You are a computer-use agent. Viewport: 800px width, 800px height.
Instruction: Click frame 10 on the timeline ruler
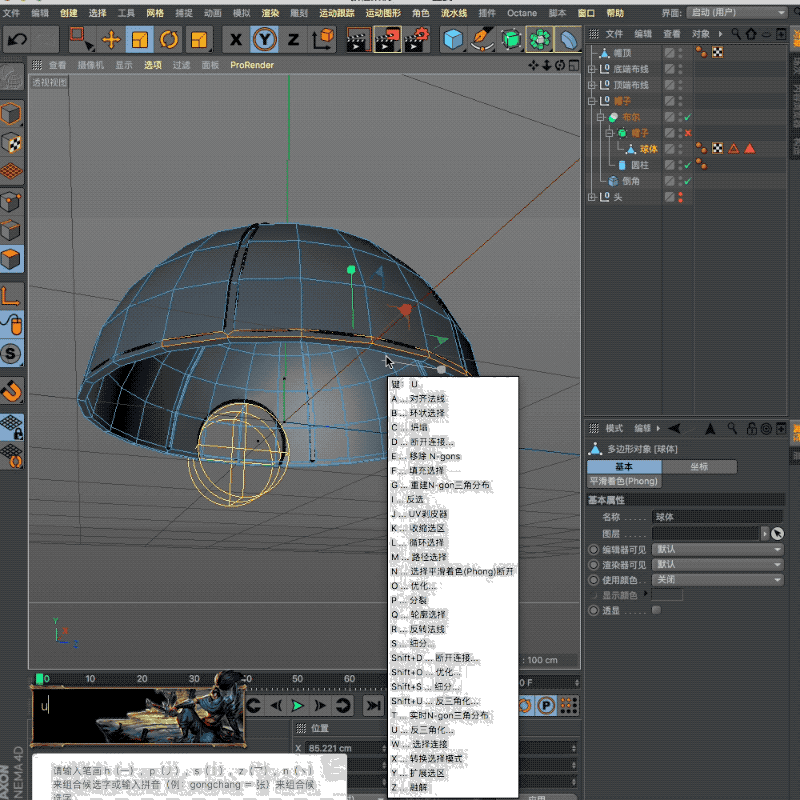(x=90, y=679)
